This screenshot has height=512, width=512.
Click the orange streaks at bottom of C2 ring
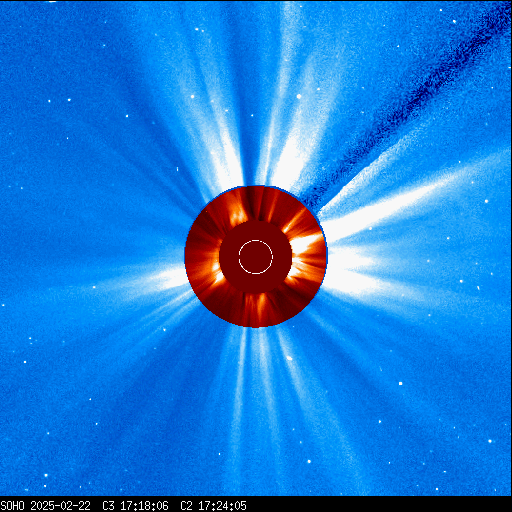coord(256,307)
